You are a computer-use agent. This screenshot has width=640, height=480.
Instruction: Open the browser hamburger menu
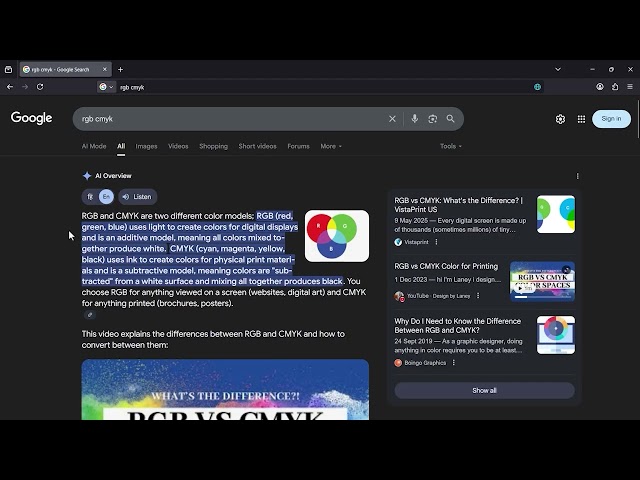[x=630, y=87]
